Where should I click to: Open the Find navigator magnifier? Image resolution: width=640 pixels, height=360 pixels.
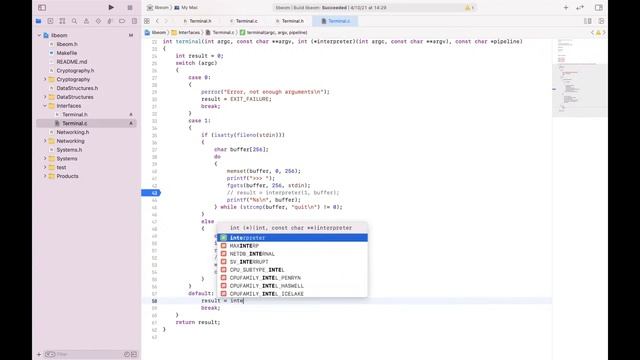(x=74, y=21)
